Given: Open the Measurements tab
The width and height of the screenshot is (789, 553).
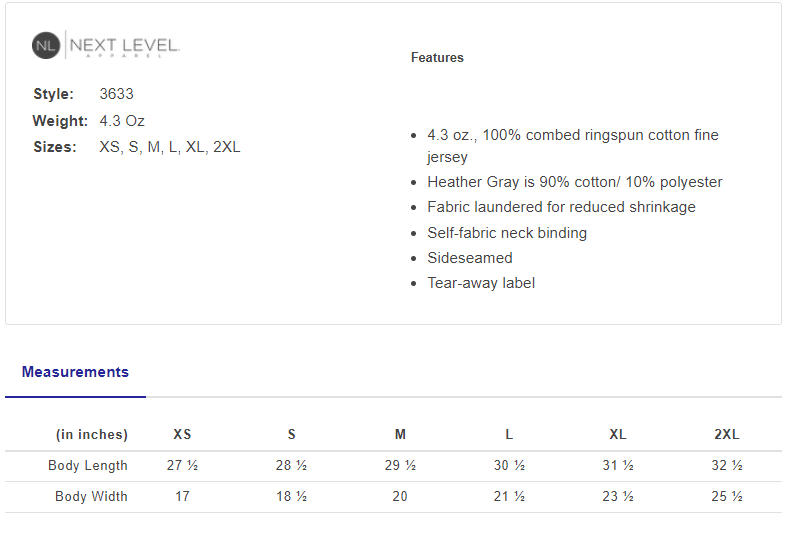Looking at the screenshot, I should click(75, 372).
